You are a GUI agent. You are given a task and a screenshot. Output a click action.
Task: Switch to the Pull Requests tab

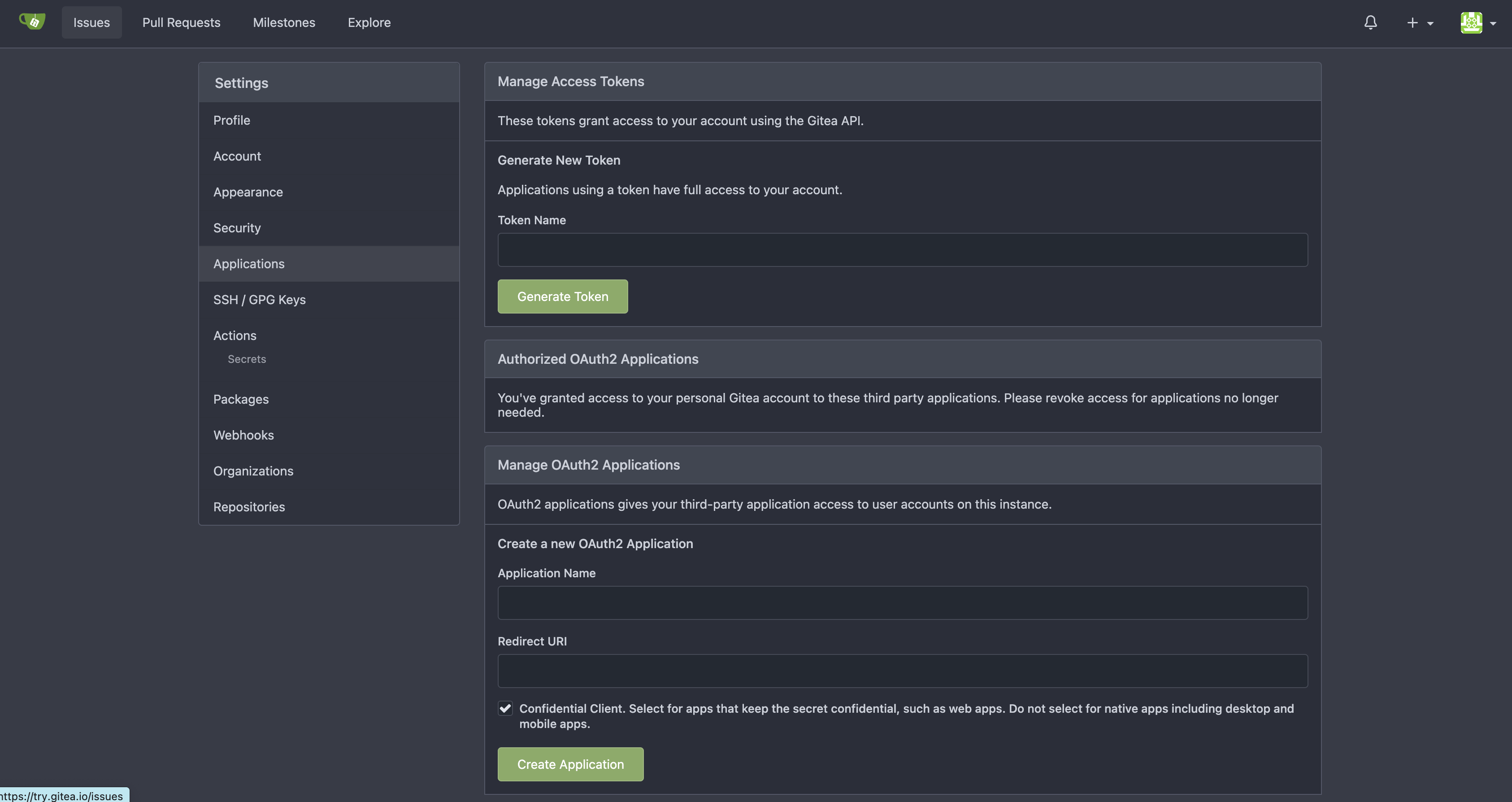pos(181,22)
